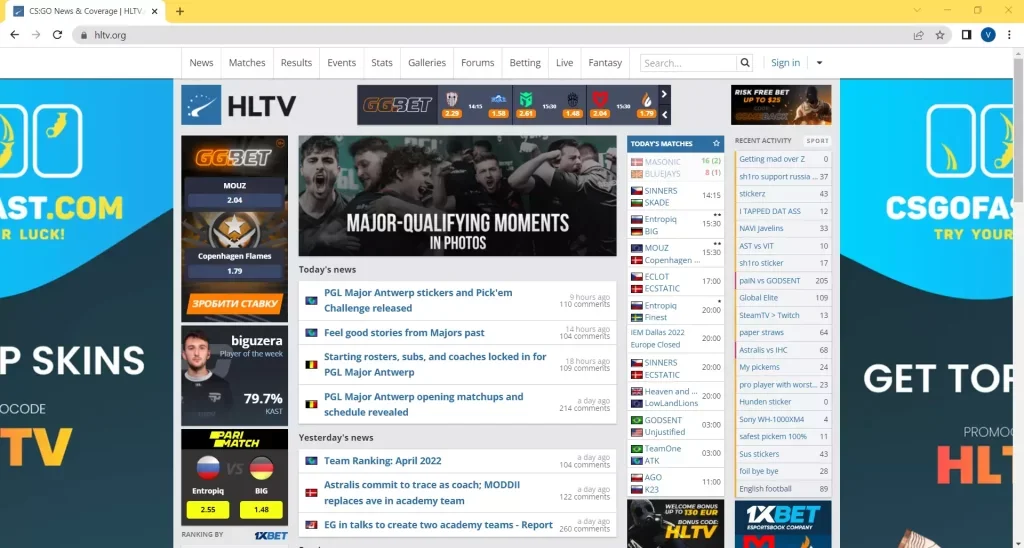The image size is (1024, 548).
Task: Click the HLTV logo icon
Action: [201, 105]
